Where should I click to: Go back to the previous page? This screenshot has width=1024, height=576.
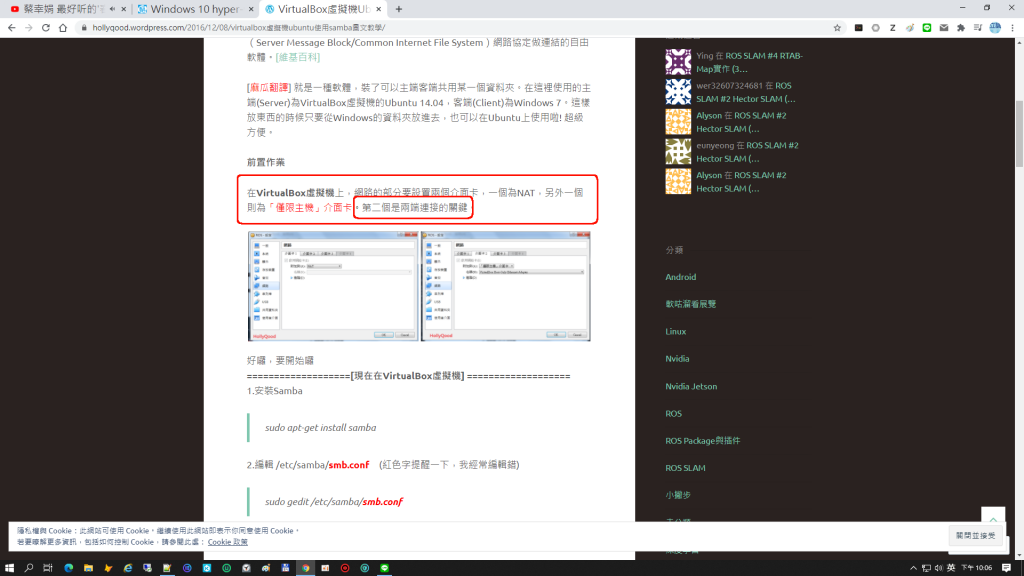tap(11, 27)
